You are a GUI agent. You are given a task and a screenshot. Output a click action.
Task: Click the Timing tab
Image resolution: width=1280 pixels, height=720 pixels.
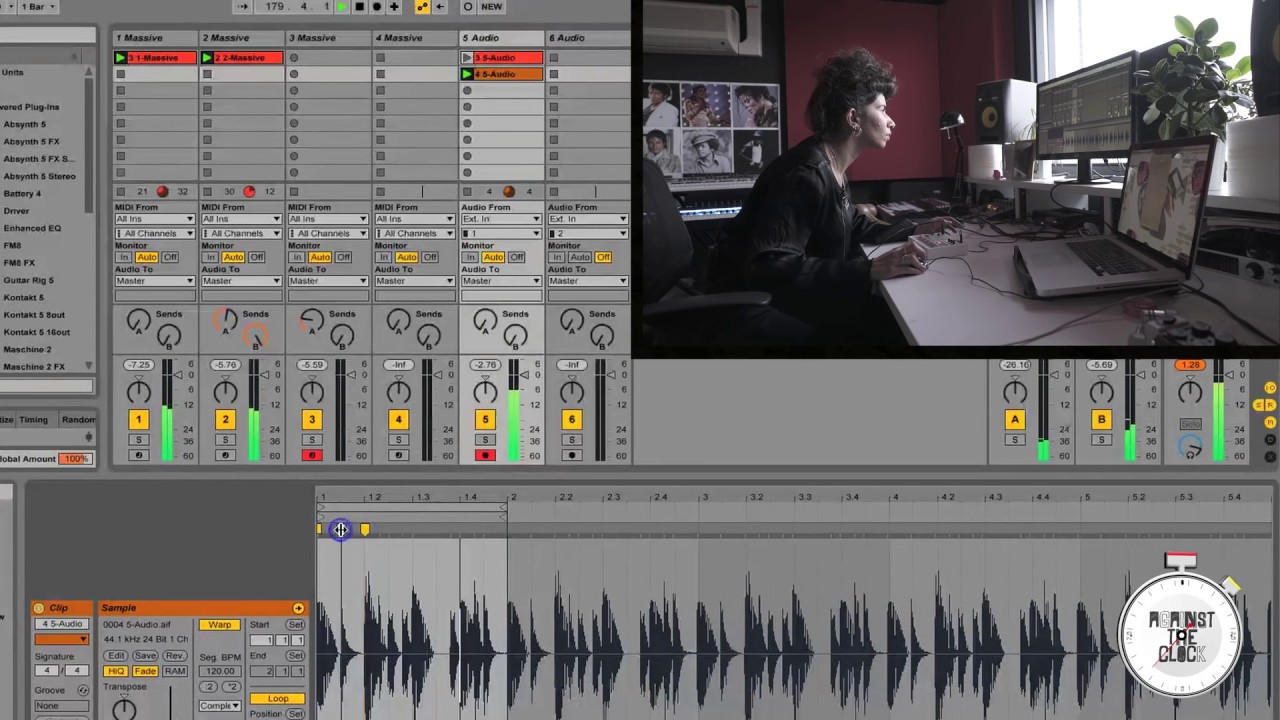tap(33, 420)
